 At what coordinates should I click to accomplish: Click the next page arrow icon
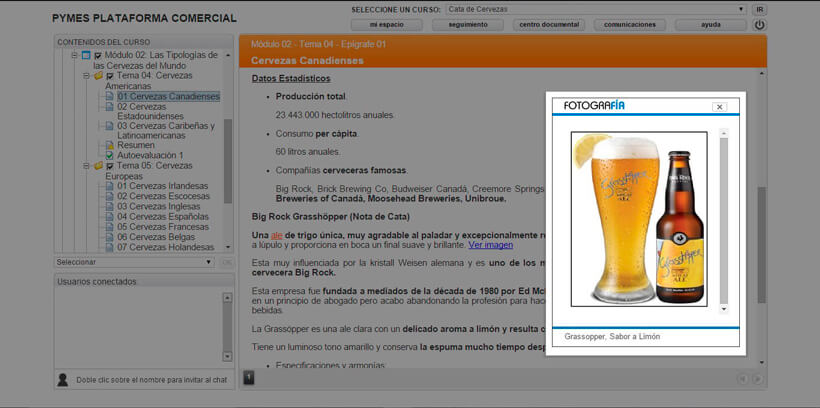pyautogui.click(x=758, y=379)
